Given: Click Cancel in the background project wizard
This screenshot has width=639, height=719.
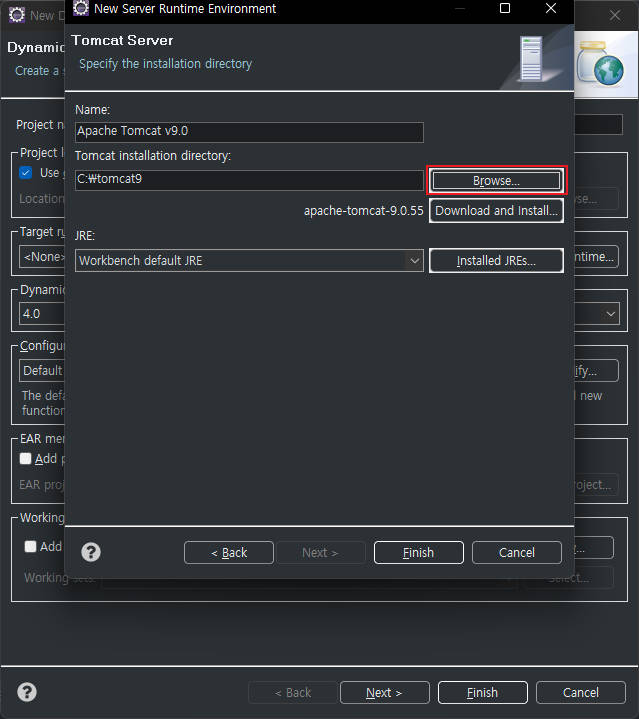Looking at the screenshot, I should click(x=581, y=692).
